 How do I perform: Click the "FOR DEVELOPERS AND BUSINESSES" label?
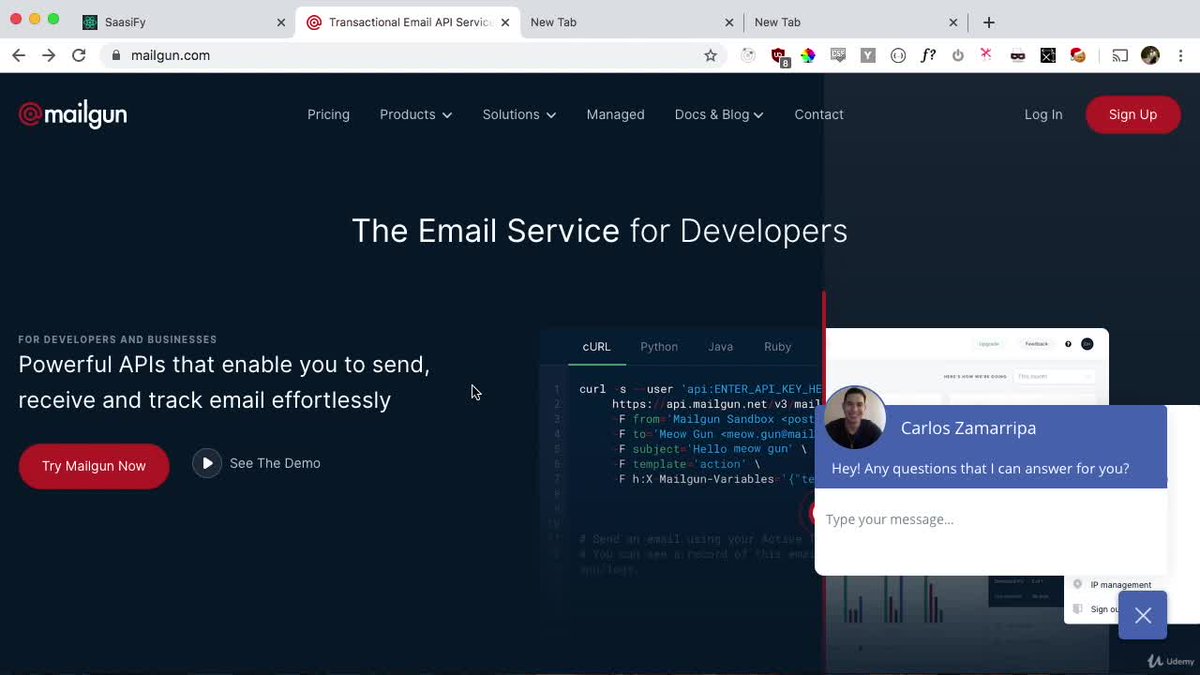[x=118, y=340]
